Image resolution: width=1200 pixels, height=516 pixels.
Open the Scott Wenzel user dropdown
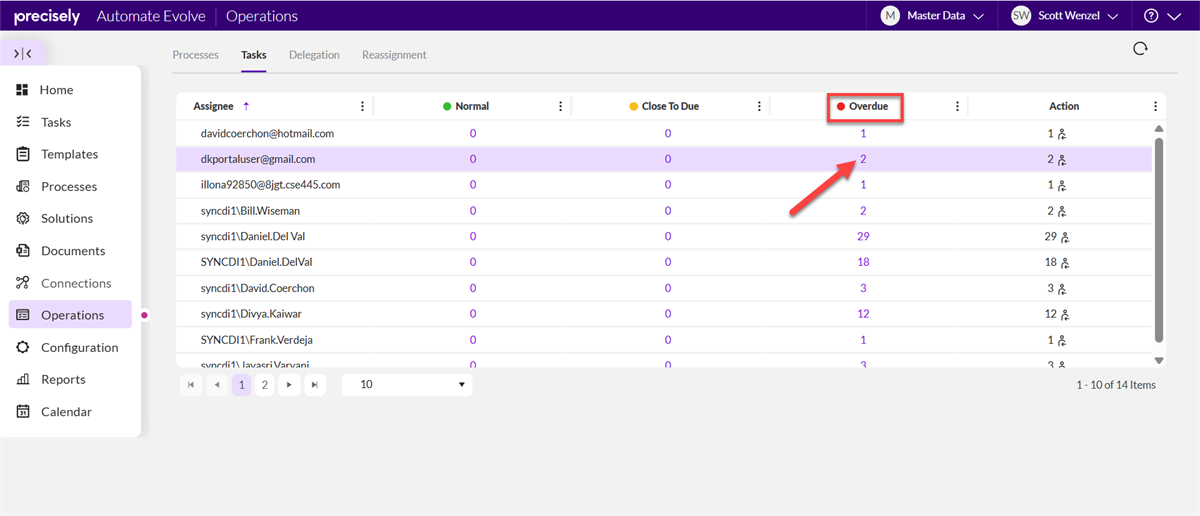click(1064, 16)
